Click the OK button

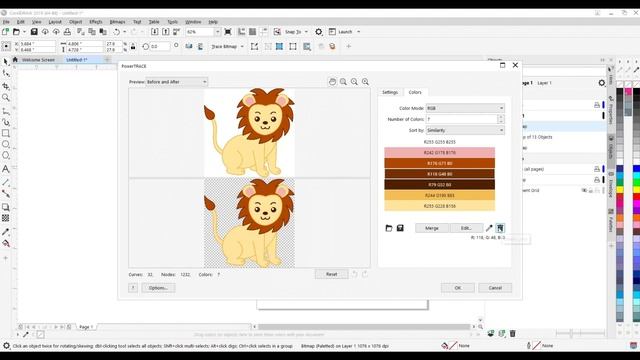click(x=458, y=288)
